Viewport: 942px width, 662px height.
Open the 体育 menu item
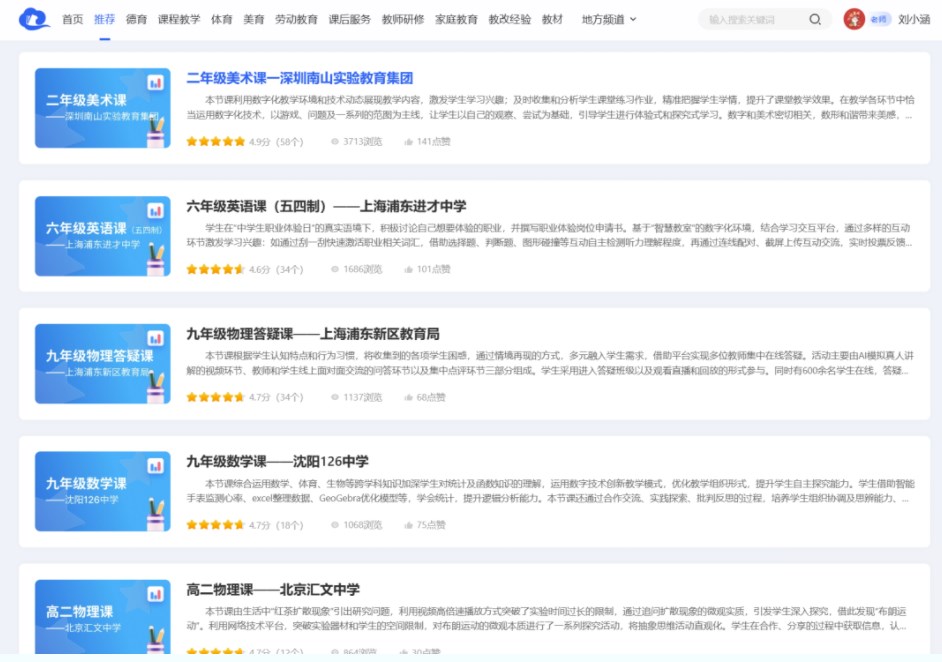222,19
